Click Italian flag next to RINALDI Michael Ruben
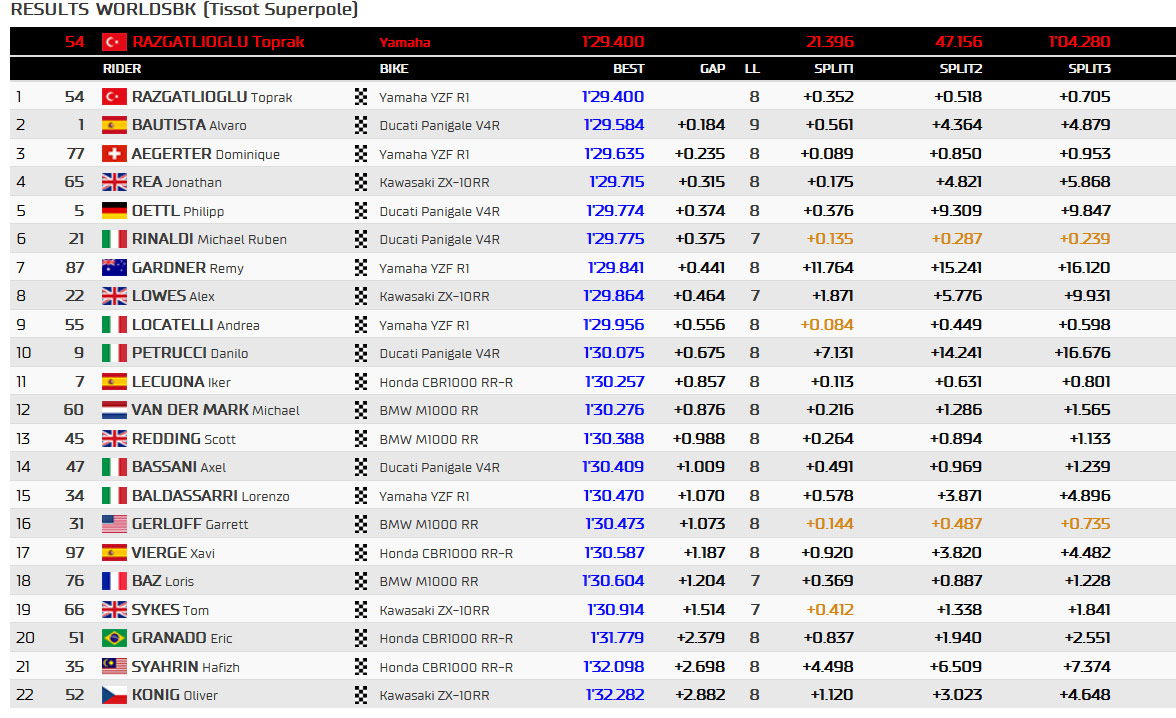This screenshot has width=1176, height=718. click(x=114, y=239)
